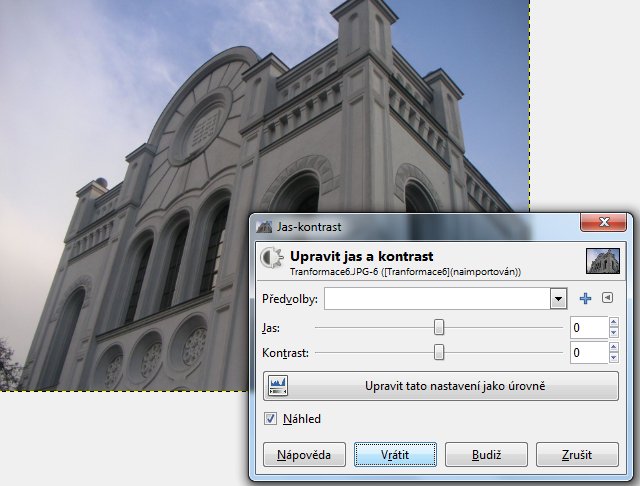Click the plus icon to save preset
Image resolution: width=640 pixels, height=486 pixels.
point(585,299)
